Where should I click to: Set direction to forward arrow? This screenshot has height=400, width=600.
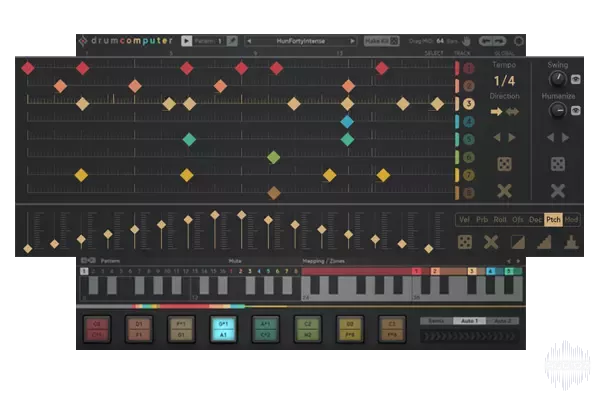click(496, 112)
